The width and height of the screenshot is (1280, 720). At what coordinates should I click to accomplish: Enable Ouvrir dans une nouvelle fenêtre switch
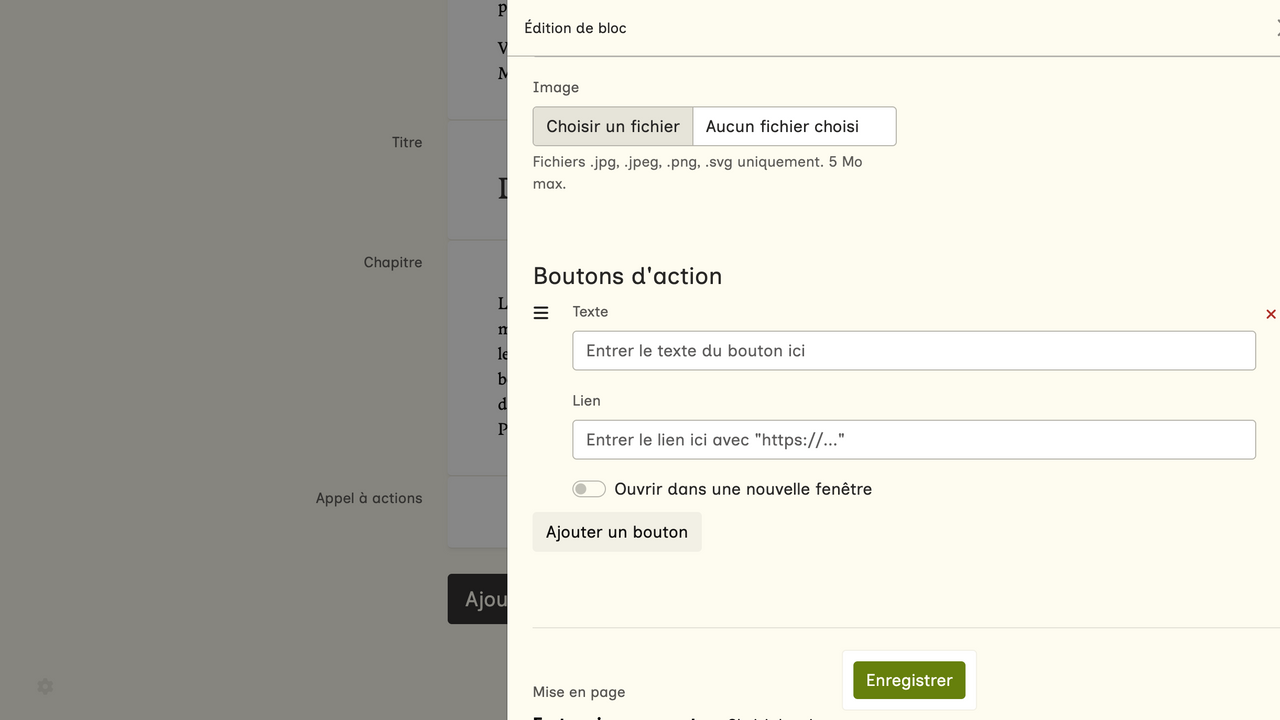[589, 489]
